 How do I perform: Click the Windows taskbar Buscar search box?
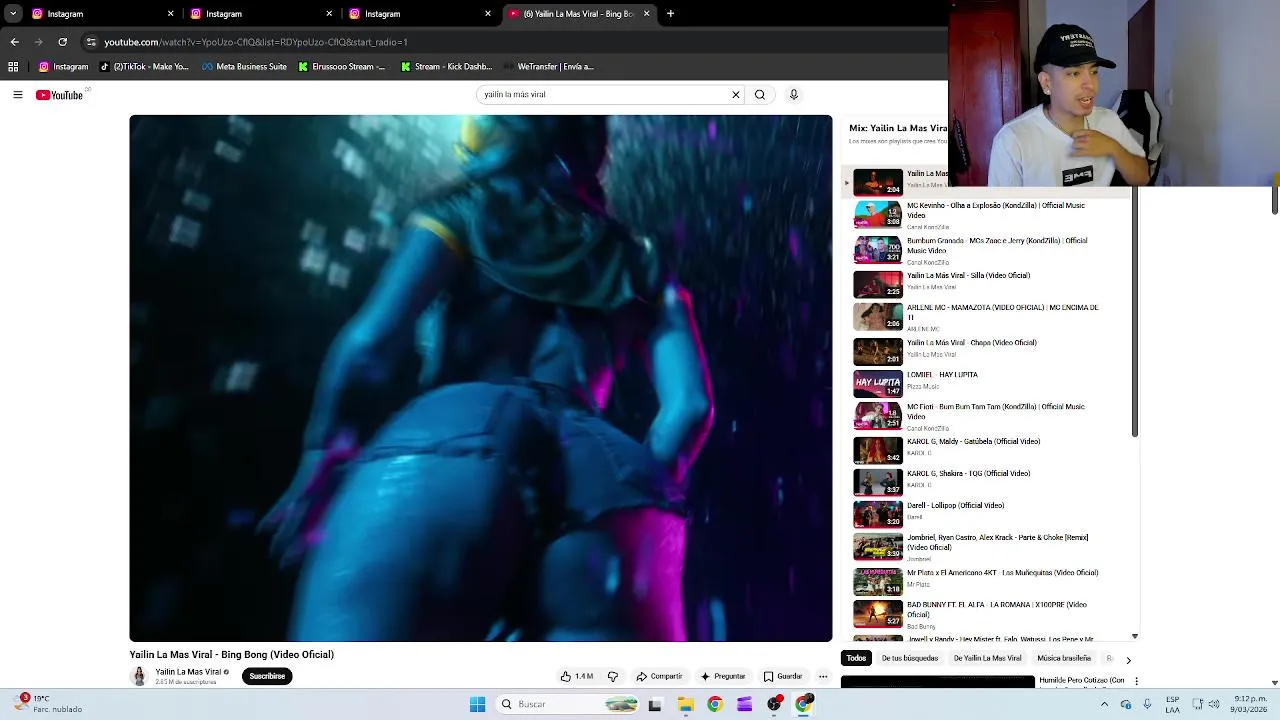(568, 705)
